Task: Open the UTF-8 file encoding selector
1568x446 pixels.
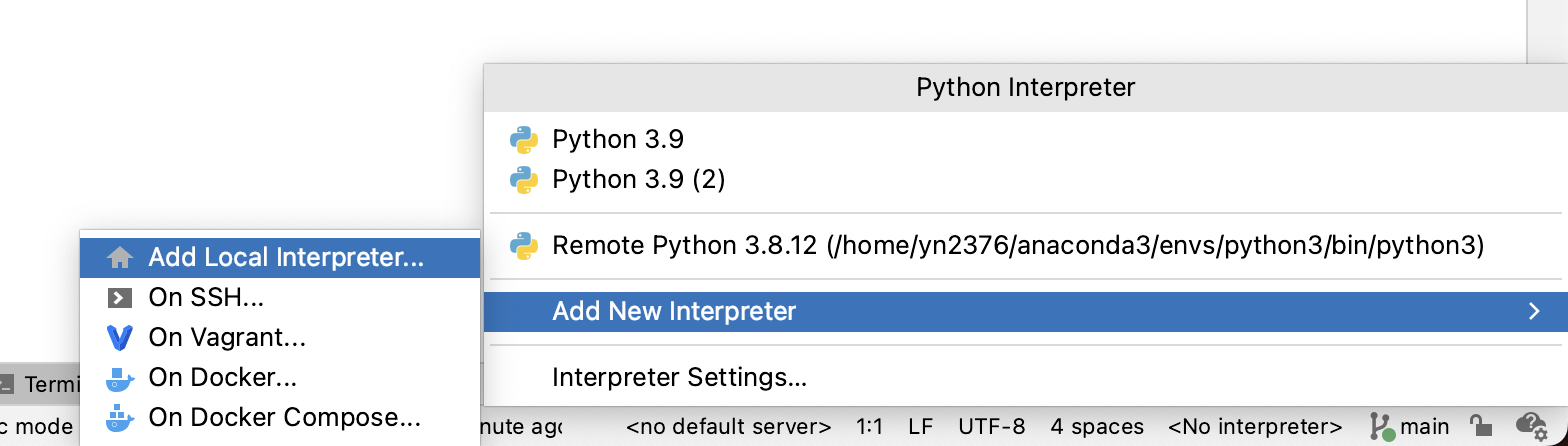Action: [991, 427]
